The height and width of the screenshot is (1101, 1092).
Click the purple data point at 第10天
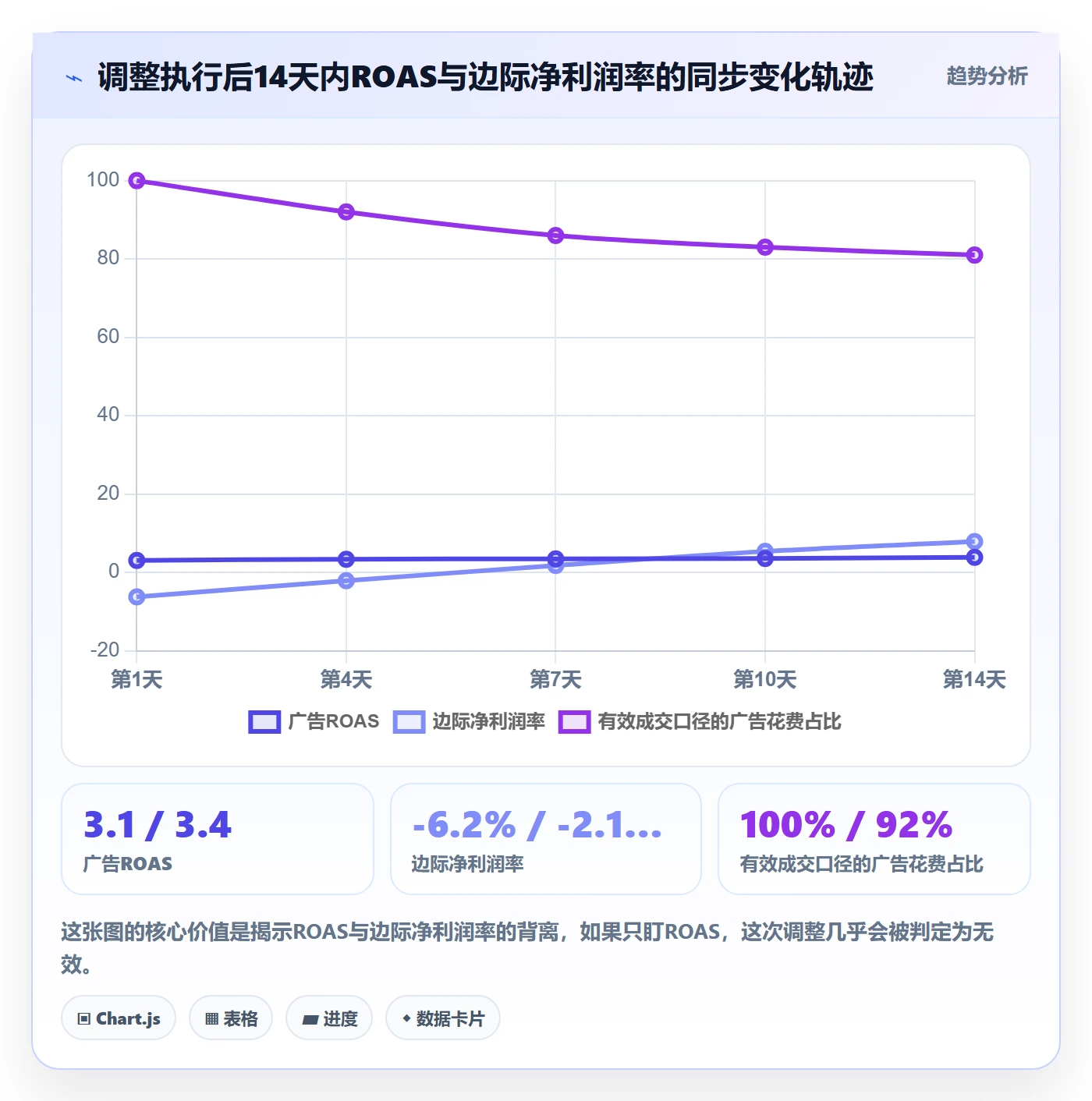[x=765, y=247]
